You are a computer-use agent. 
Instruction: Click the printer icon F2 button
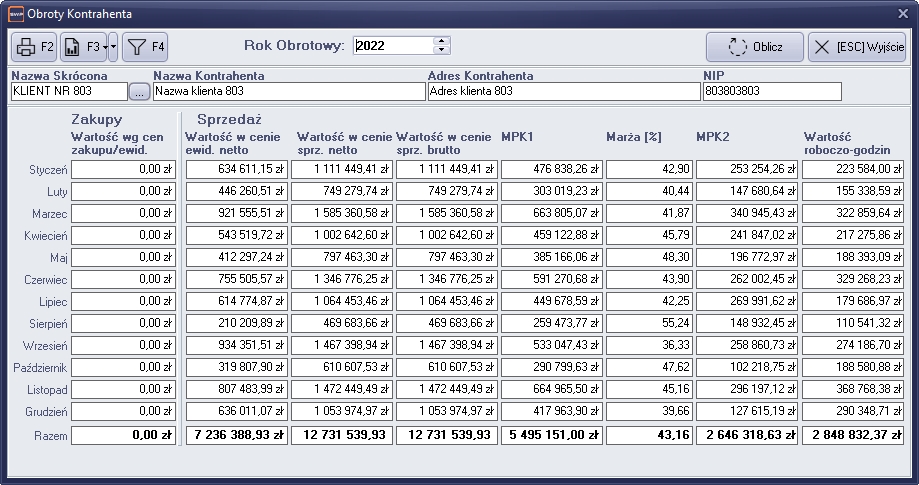point(34,47)
